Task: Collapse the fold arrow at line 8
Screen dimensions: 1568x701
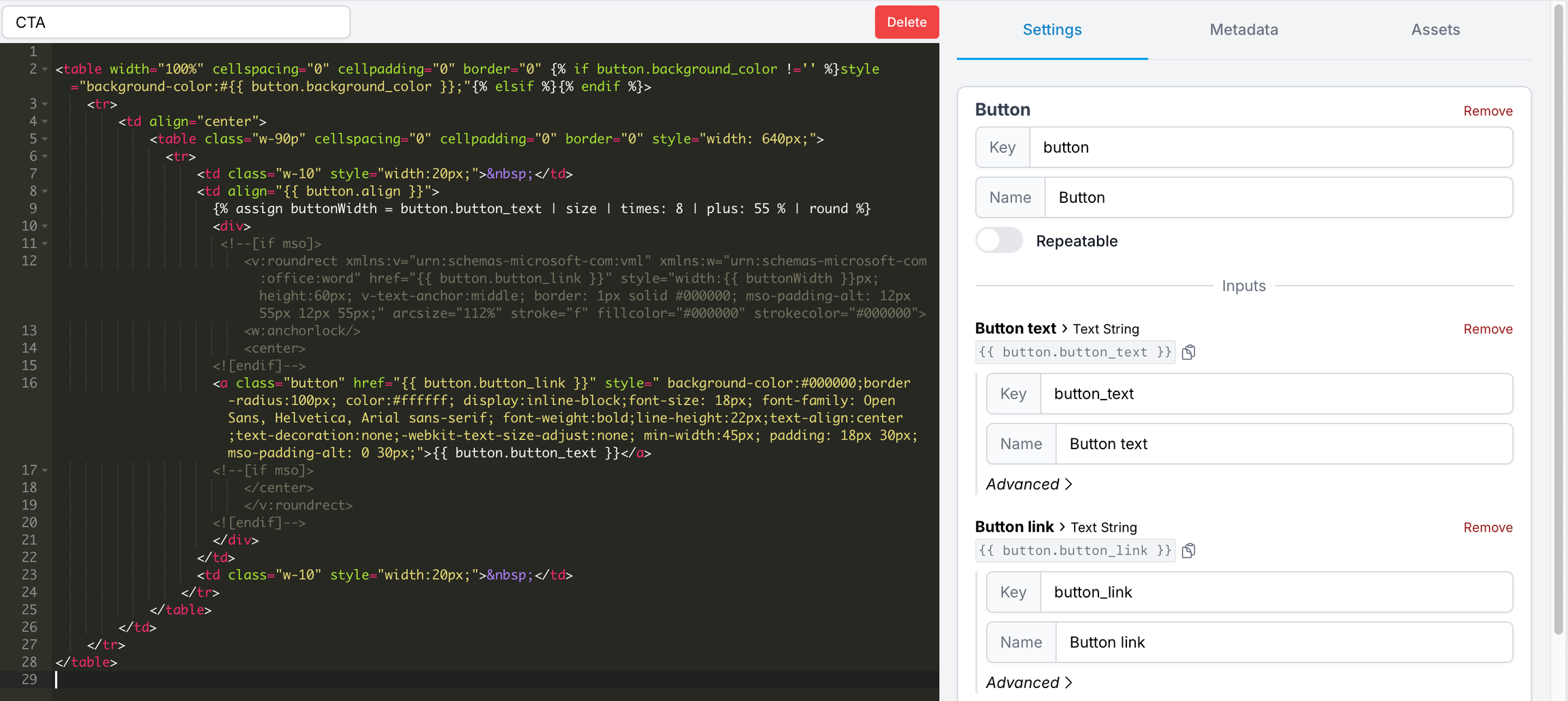Action: [44, 191]
